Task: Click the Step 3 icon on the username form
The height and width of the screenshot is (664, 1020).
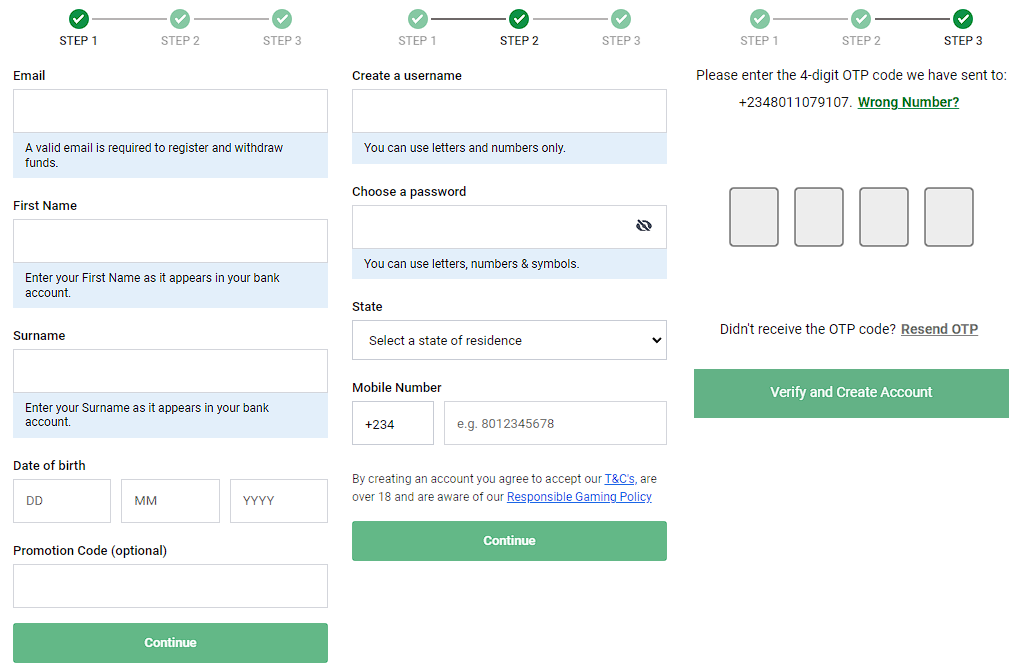Action: point(621,18)
